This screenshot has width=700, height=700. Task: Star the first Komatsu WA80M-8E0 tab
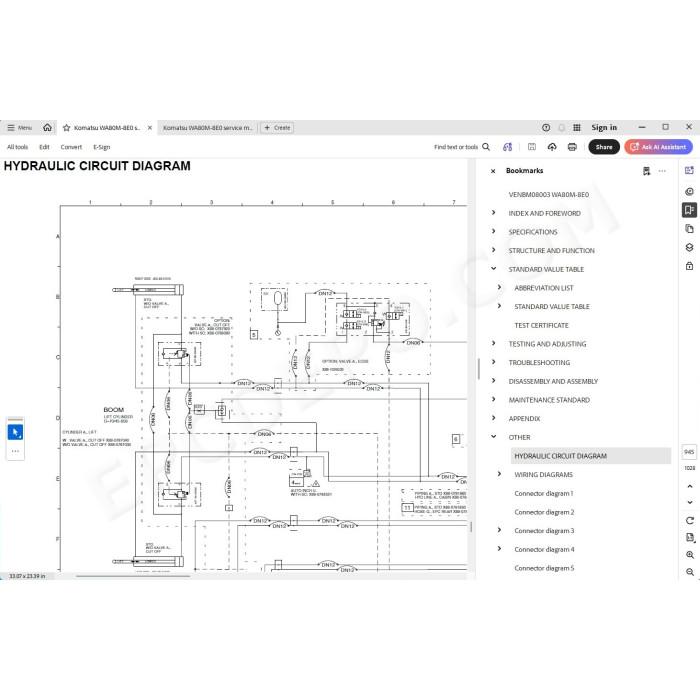click(67, 128)
